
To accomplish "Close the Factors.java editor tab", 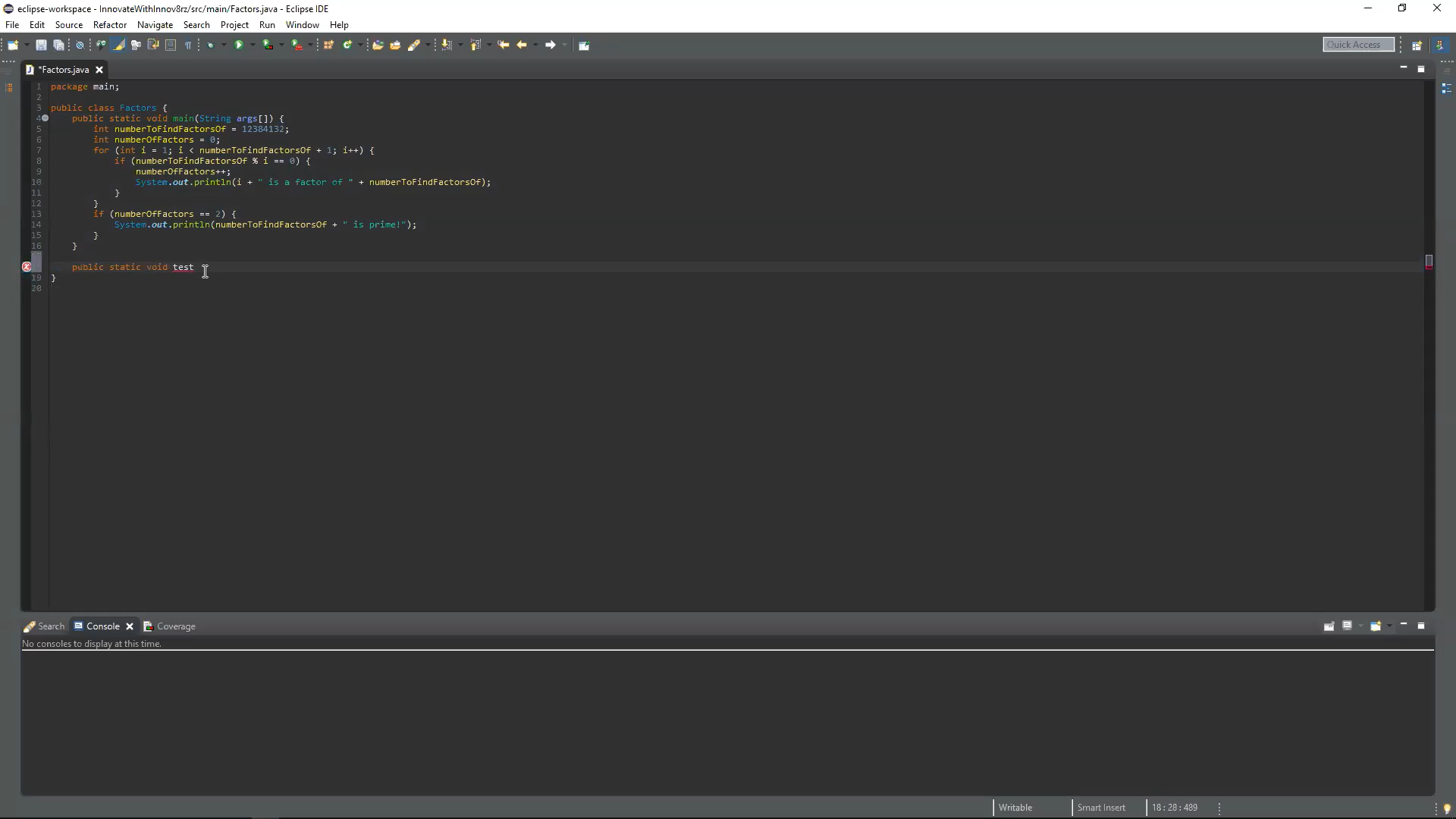I will coord(99,70).
